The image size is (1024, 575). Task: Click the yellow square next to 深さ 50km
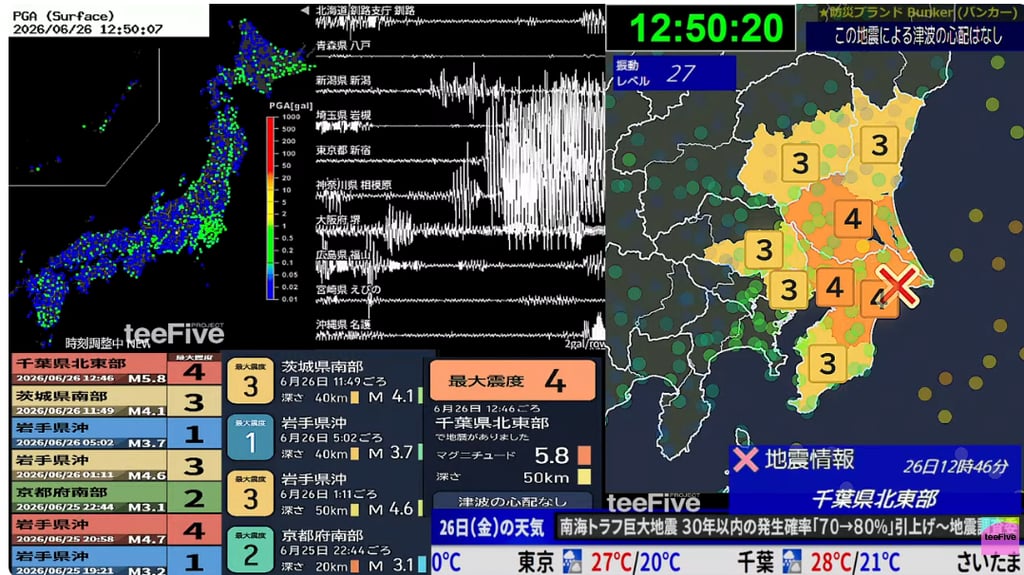click(584, 477)
